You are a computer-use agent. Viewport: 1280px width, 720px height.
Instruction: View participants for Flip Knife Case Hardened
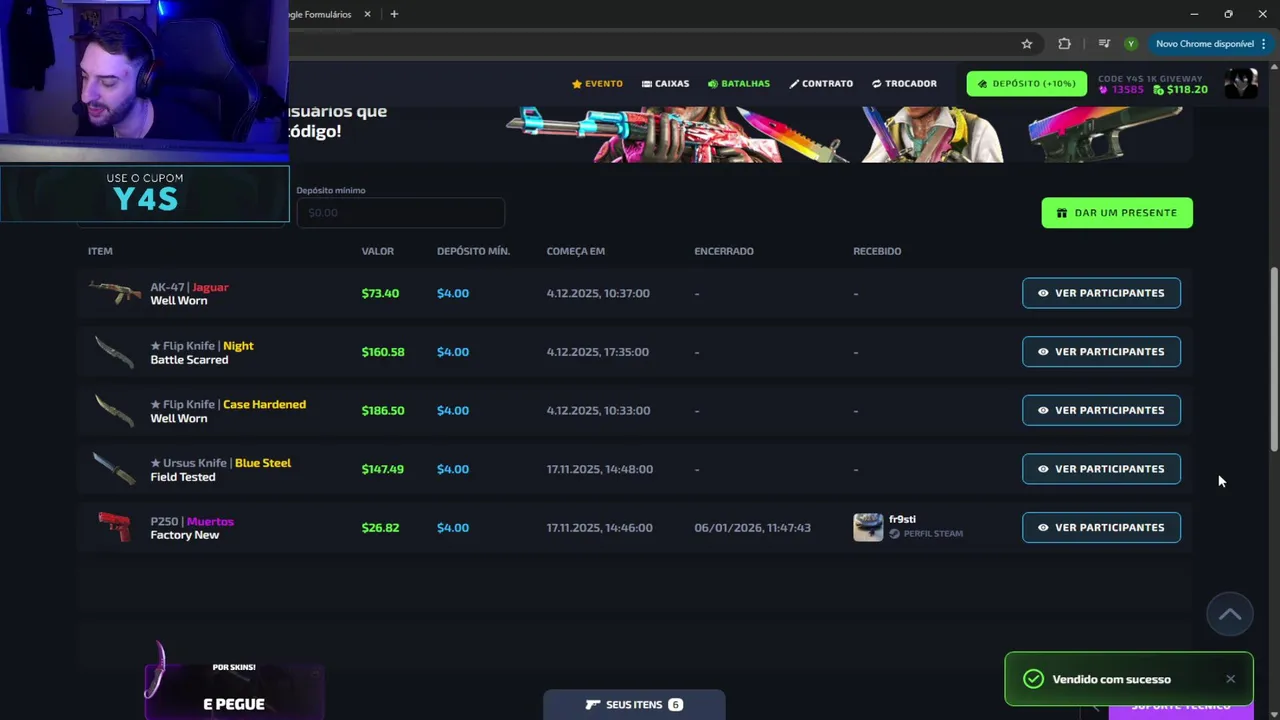(x=1101, y=410)
